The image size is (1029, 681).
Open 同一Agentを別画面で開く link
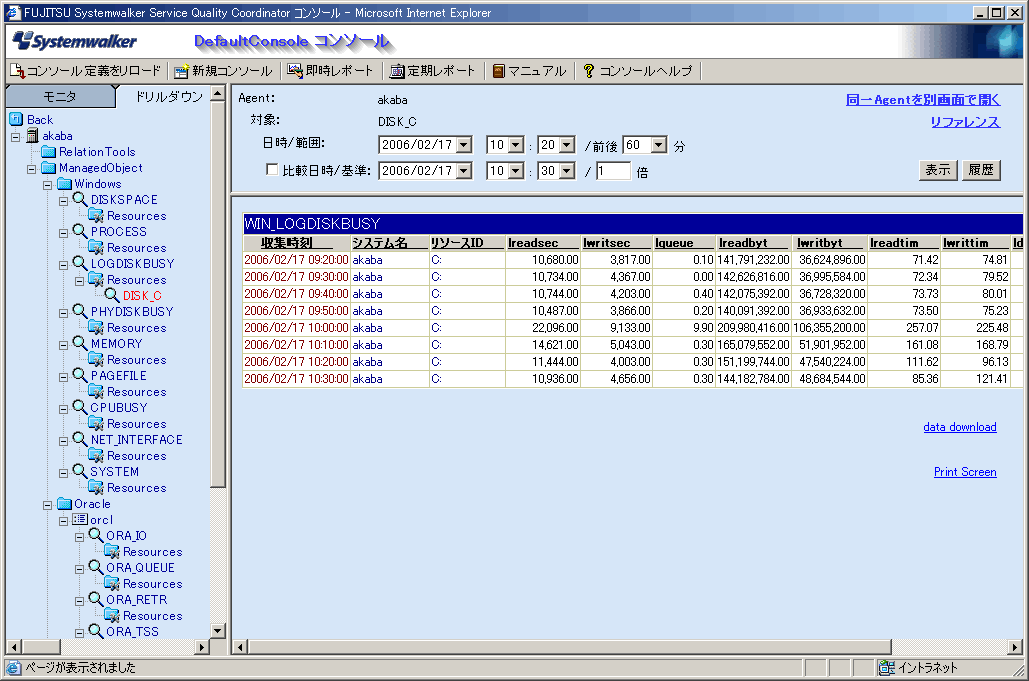coord(923,100)
